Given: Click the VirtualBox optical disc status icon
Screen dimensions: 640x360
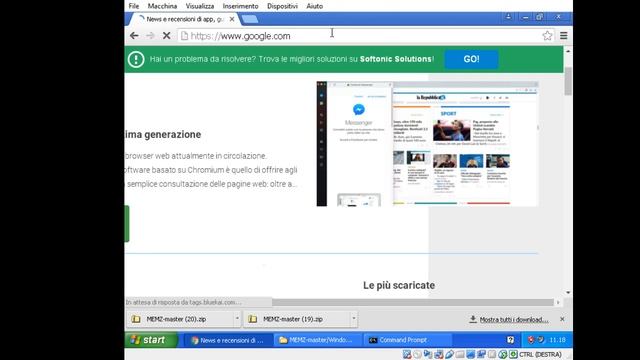Looking at the screenshot, I should (417, 354).
